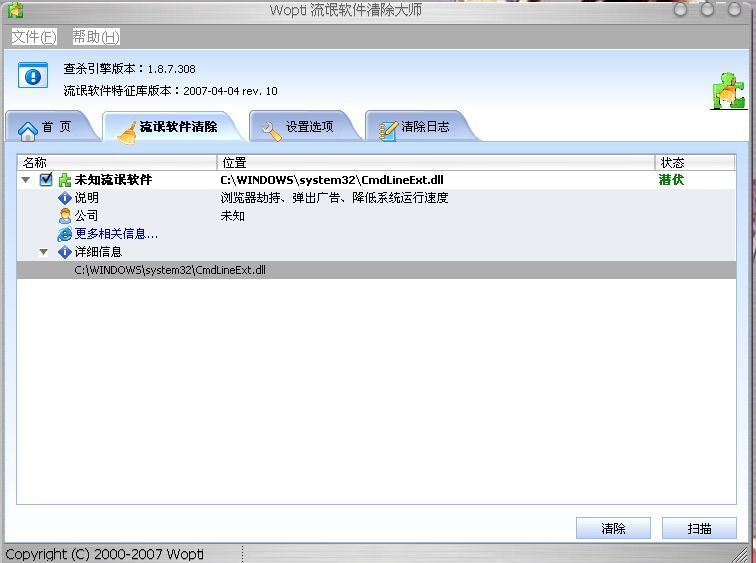Click the 查杀引擎版本 1.8.7.308 text

[129, 69]
